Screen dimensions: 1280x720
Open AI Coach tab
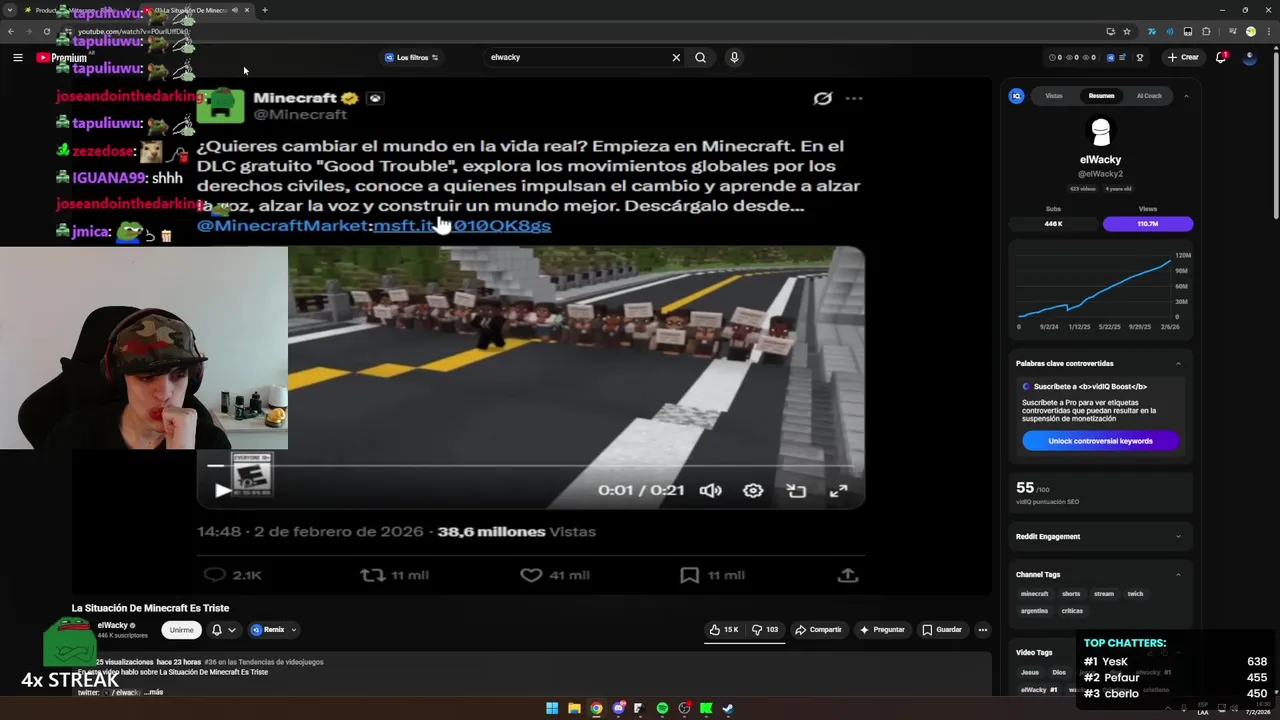click(1149, 96)
